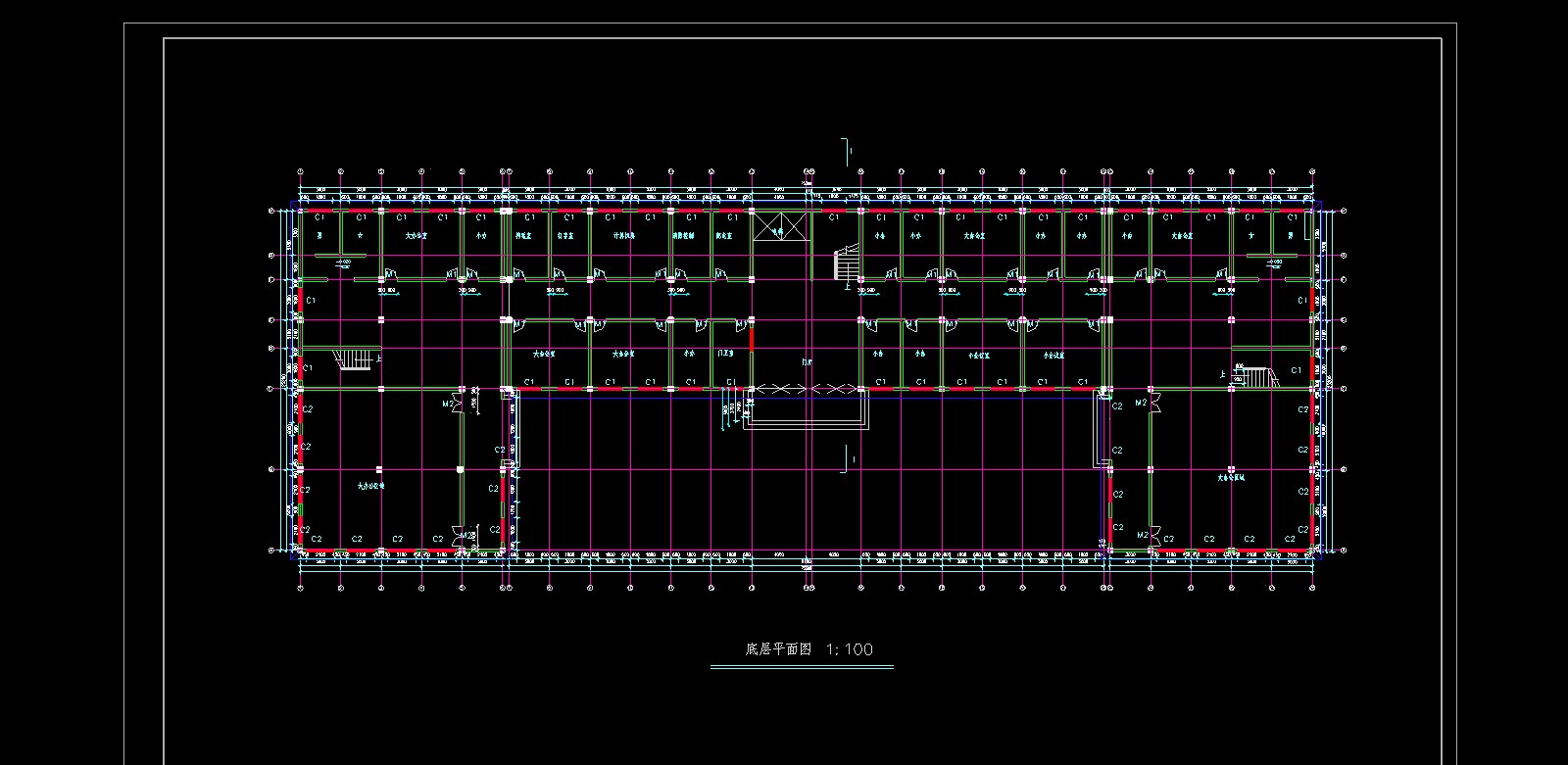
Task: Click the upper C1 window label on left exterior wall
Action: [x=311, y=300]
